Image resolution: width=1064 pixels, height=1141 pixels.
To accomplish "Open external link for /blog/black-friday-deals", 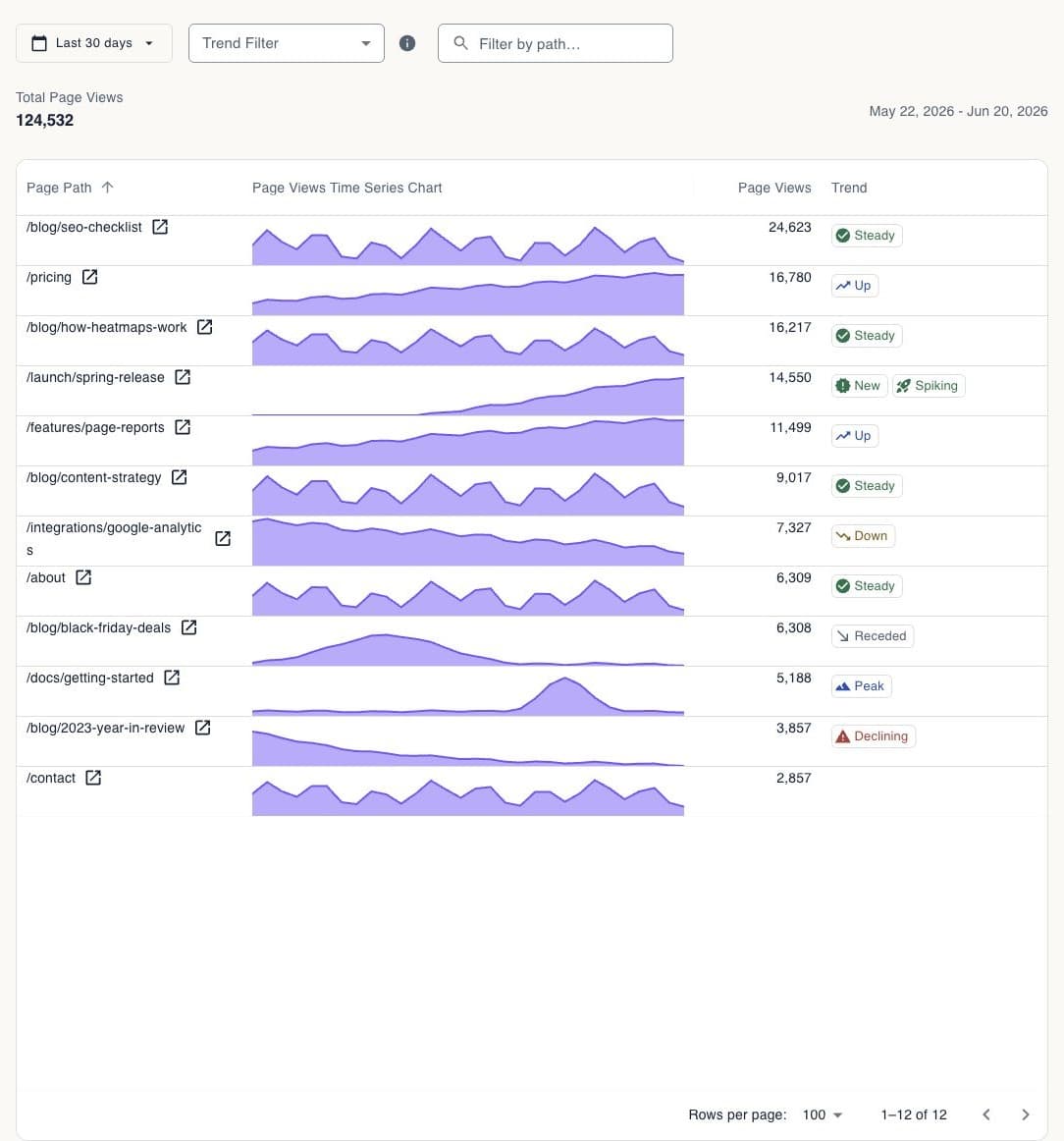I will (189, 628).
